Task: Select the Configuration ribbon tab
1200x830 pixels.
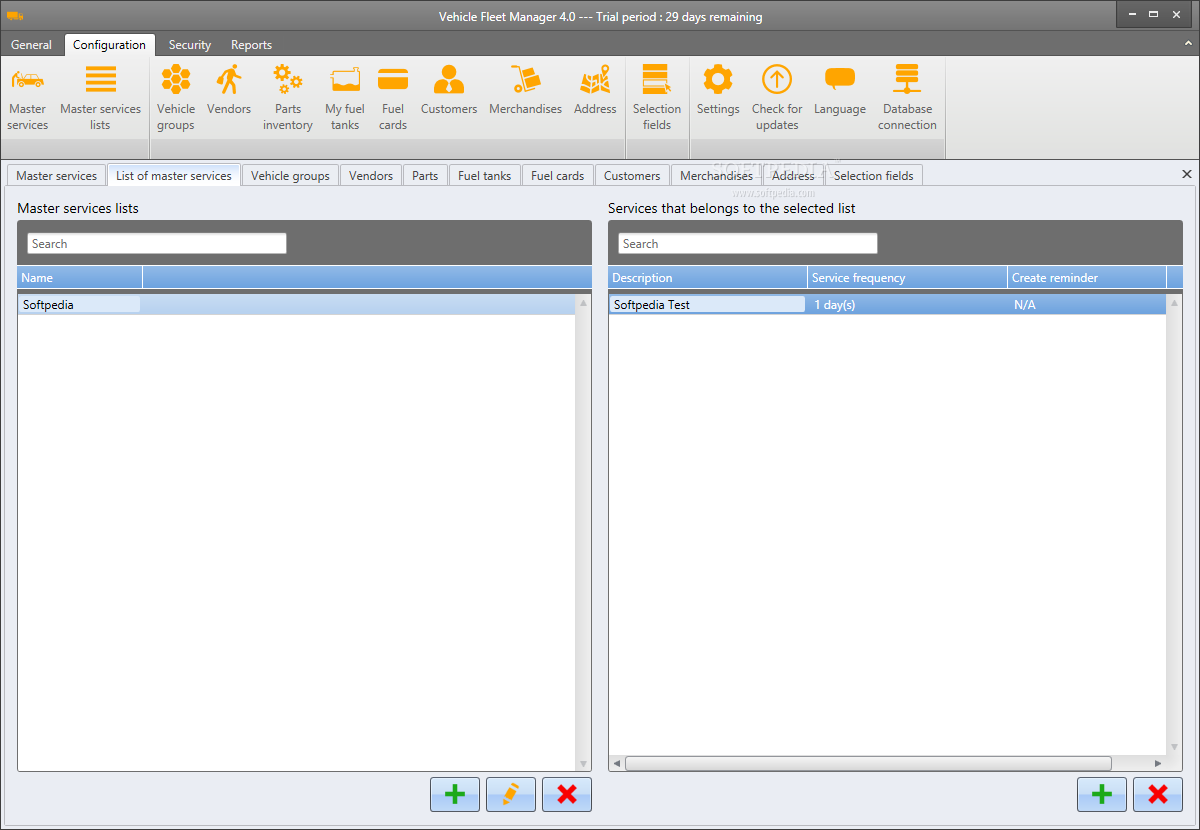Action: (110, 45)
